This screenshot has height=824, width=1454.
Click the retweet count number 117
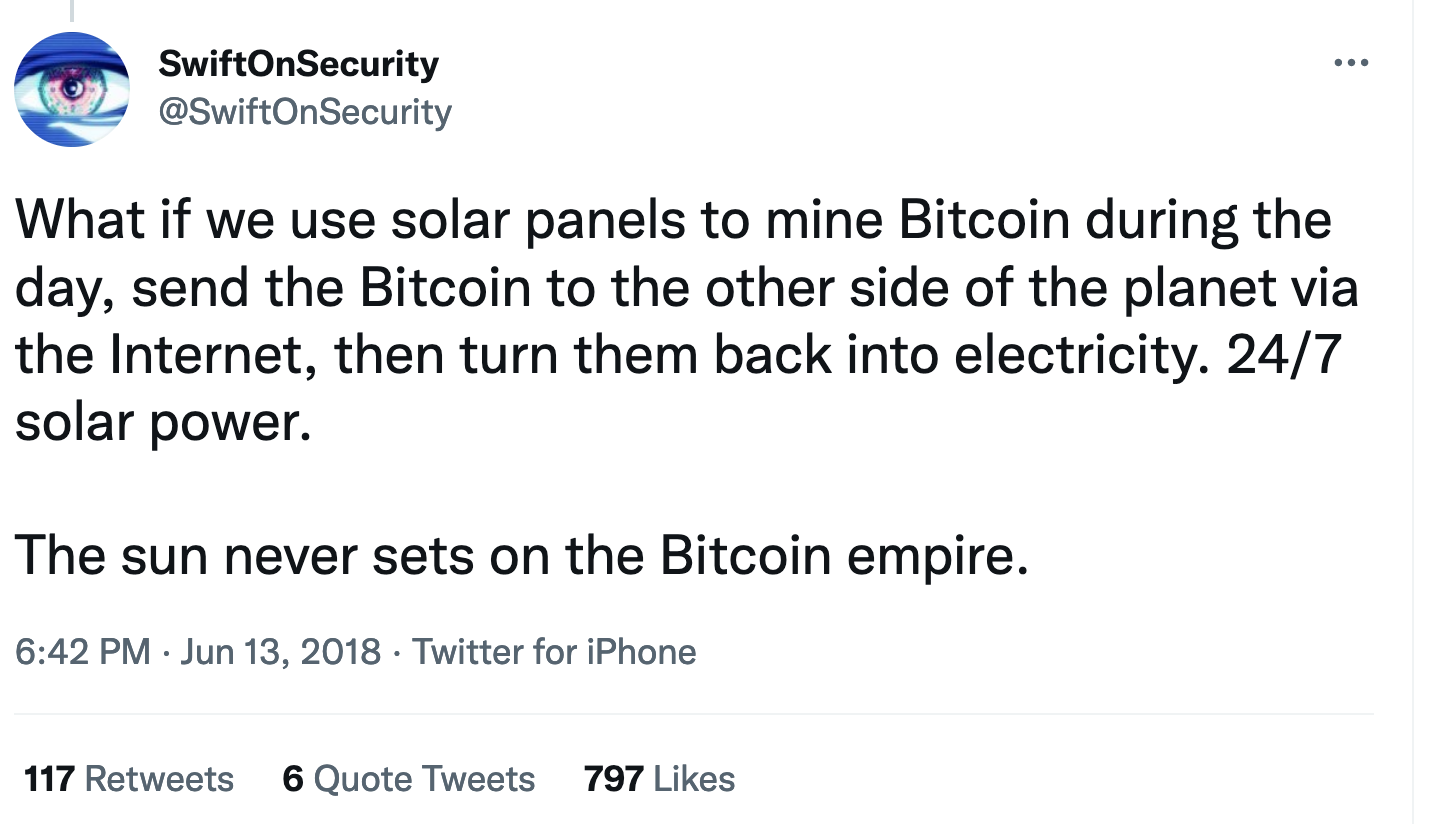click(x=51, y=779)
